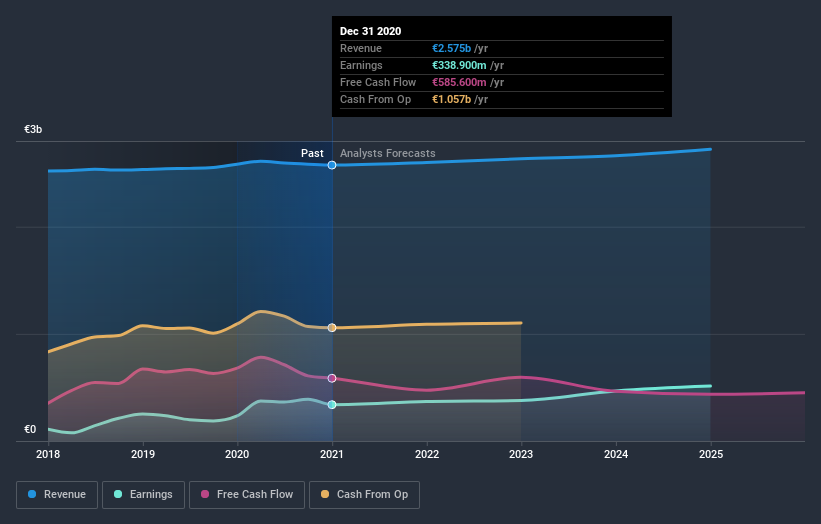The width and height of the screenshot is (821, 524).
Task: Select the Earnings marker at 2021
Action: pos(332,405)
